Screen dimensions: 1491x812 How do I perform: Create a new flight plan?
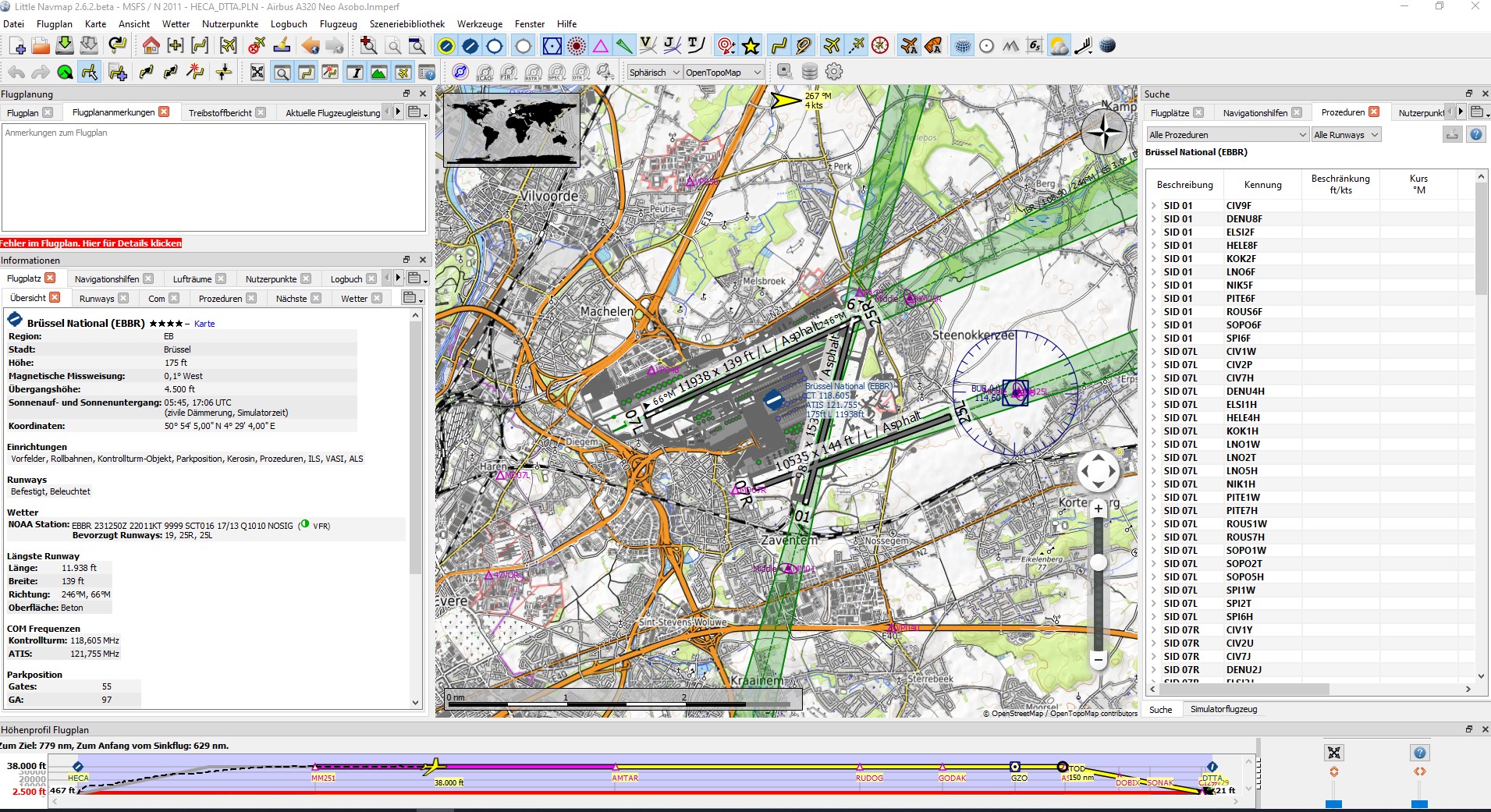click(x=17, y=46)
